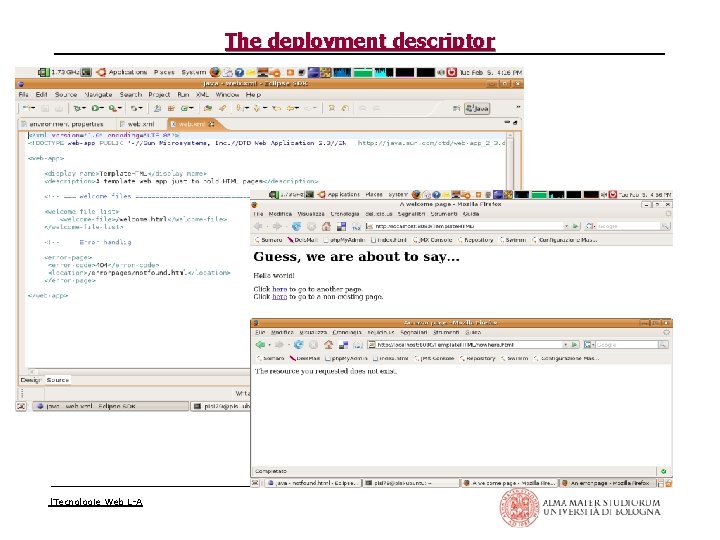Screen dimensions: 720x540
Task: Click the Debug bug icon in Eclipse toolbar
Action: click(78, 108)
